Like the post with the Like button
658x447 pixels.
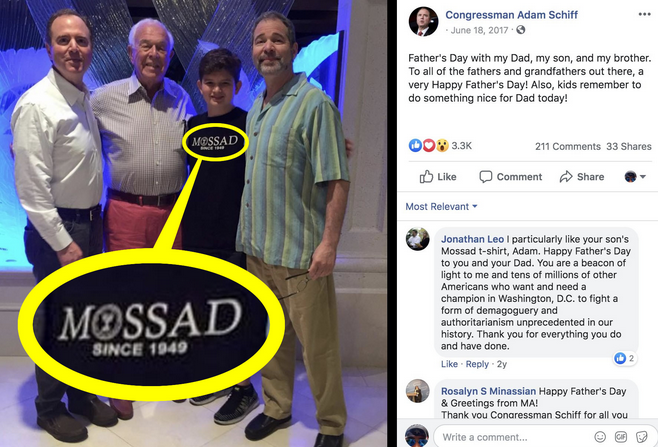click(438, 177)
